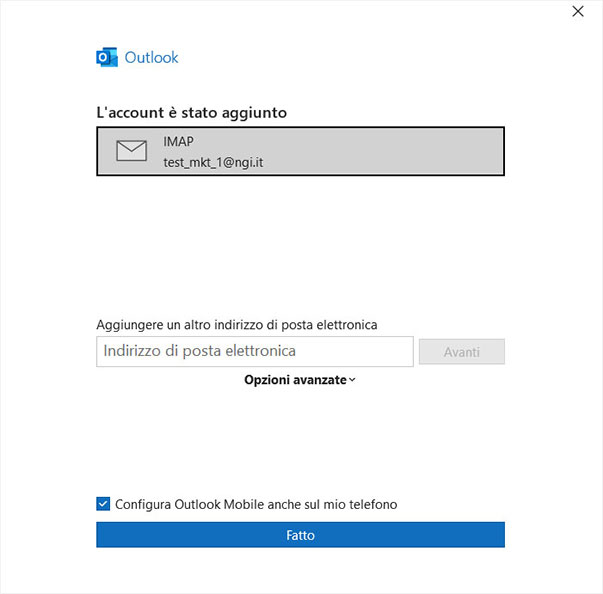Click the small chevron beside Opzioni avanzate

(x=352, y=380)
